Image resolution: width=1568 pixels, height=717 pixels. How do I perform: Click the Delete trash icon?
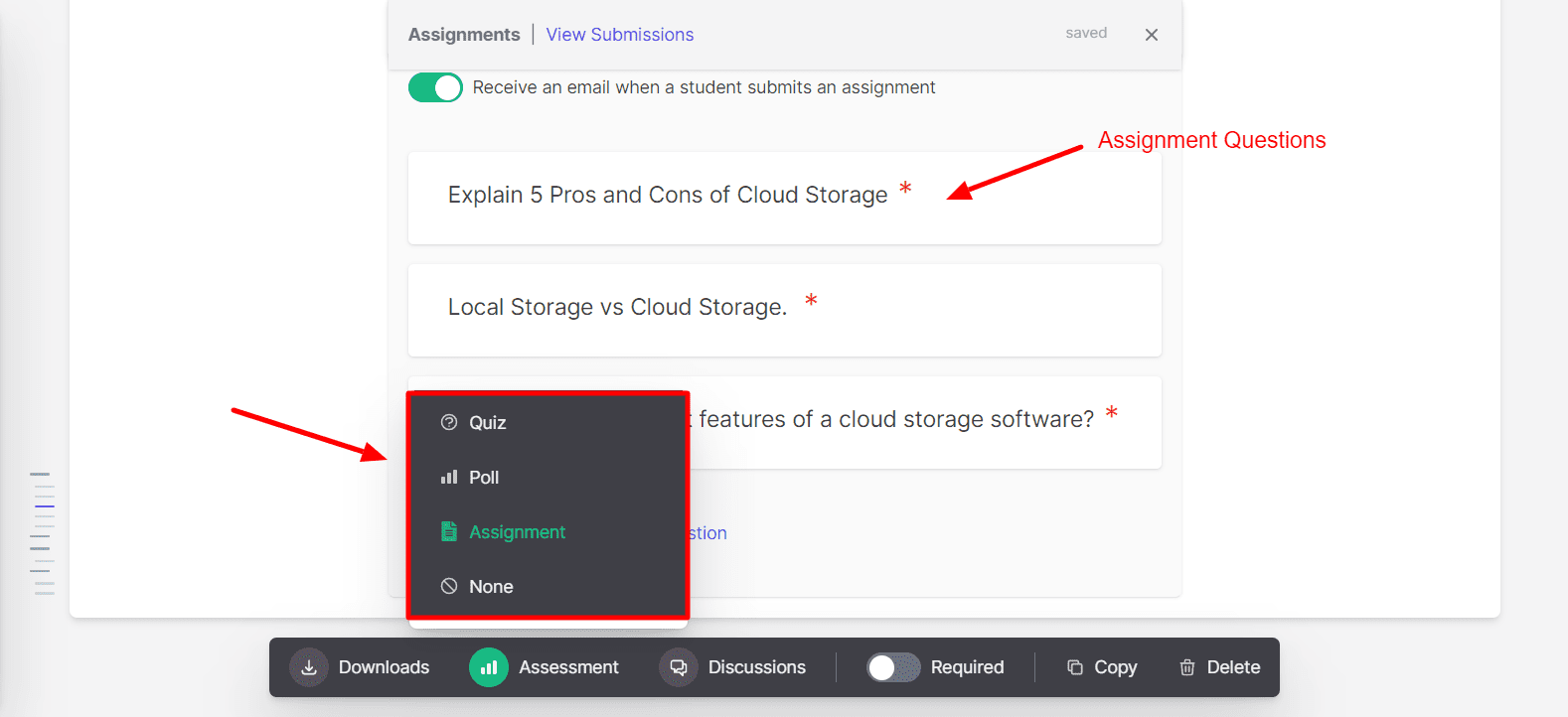(1186, 667)
